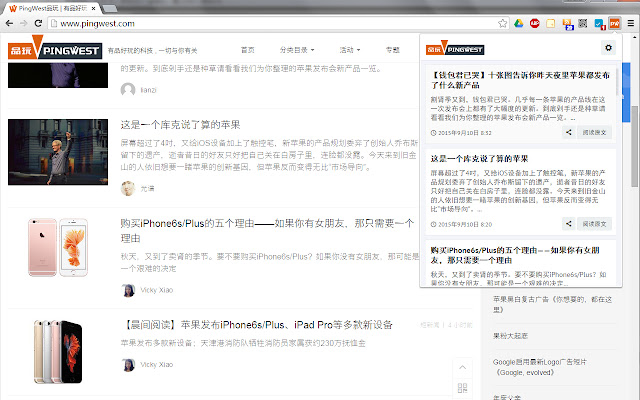Click 阅读原文 for 库克说了算 popup article
Image resolution: width=640 pixels, height=400 pixels.
coord(594,224)
